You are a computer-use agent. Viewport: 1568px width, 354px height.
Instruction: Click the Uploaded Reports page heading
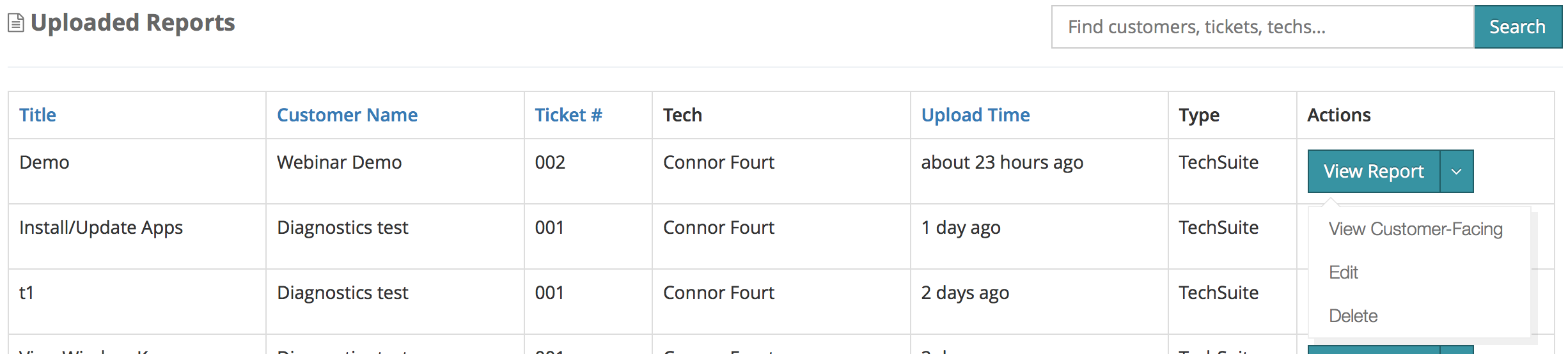(x=133, y=23)
